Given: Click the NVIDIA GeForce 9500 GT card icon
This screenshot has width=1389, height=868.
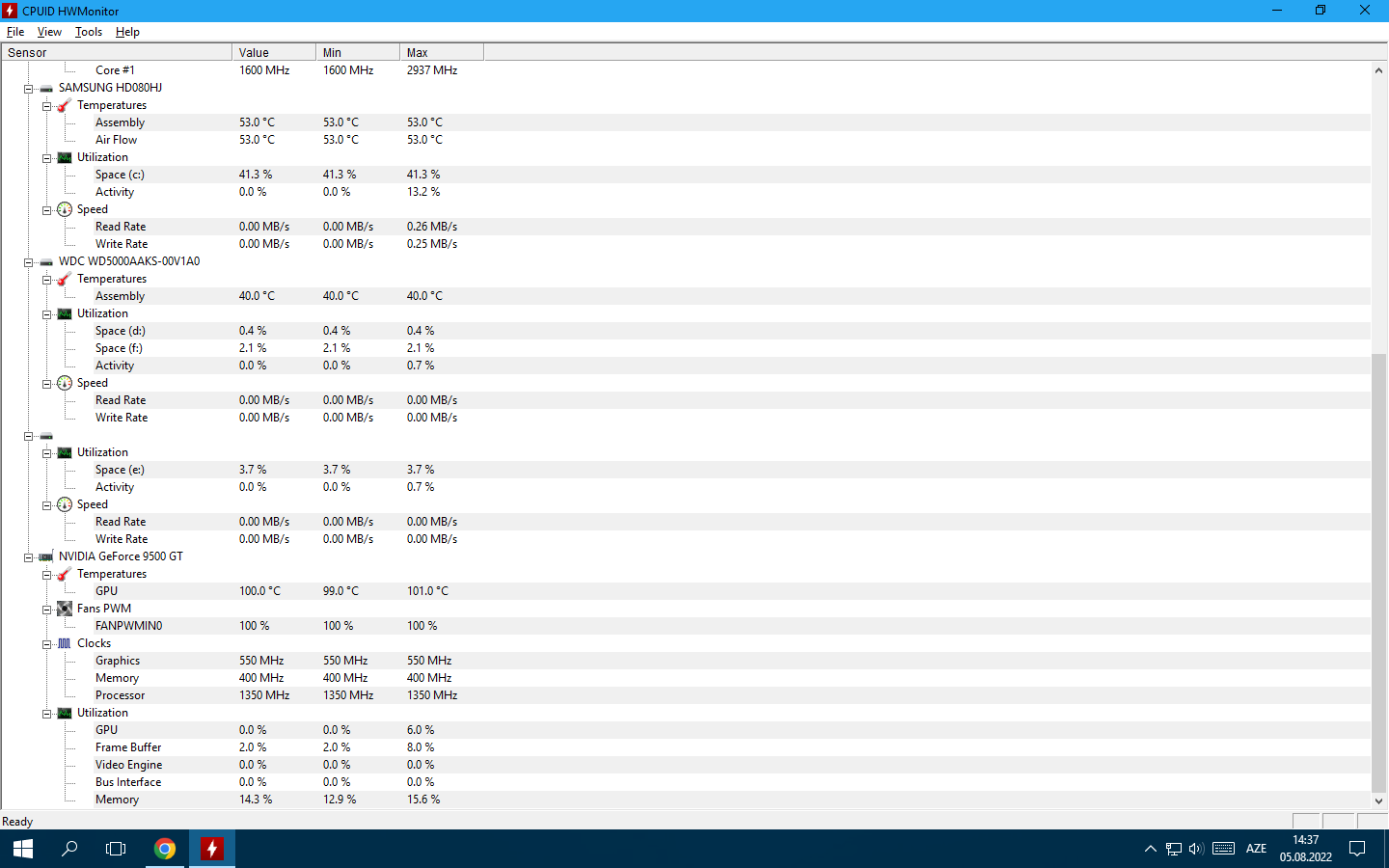Looking at the screenshot, I should tap(46, 556).
